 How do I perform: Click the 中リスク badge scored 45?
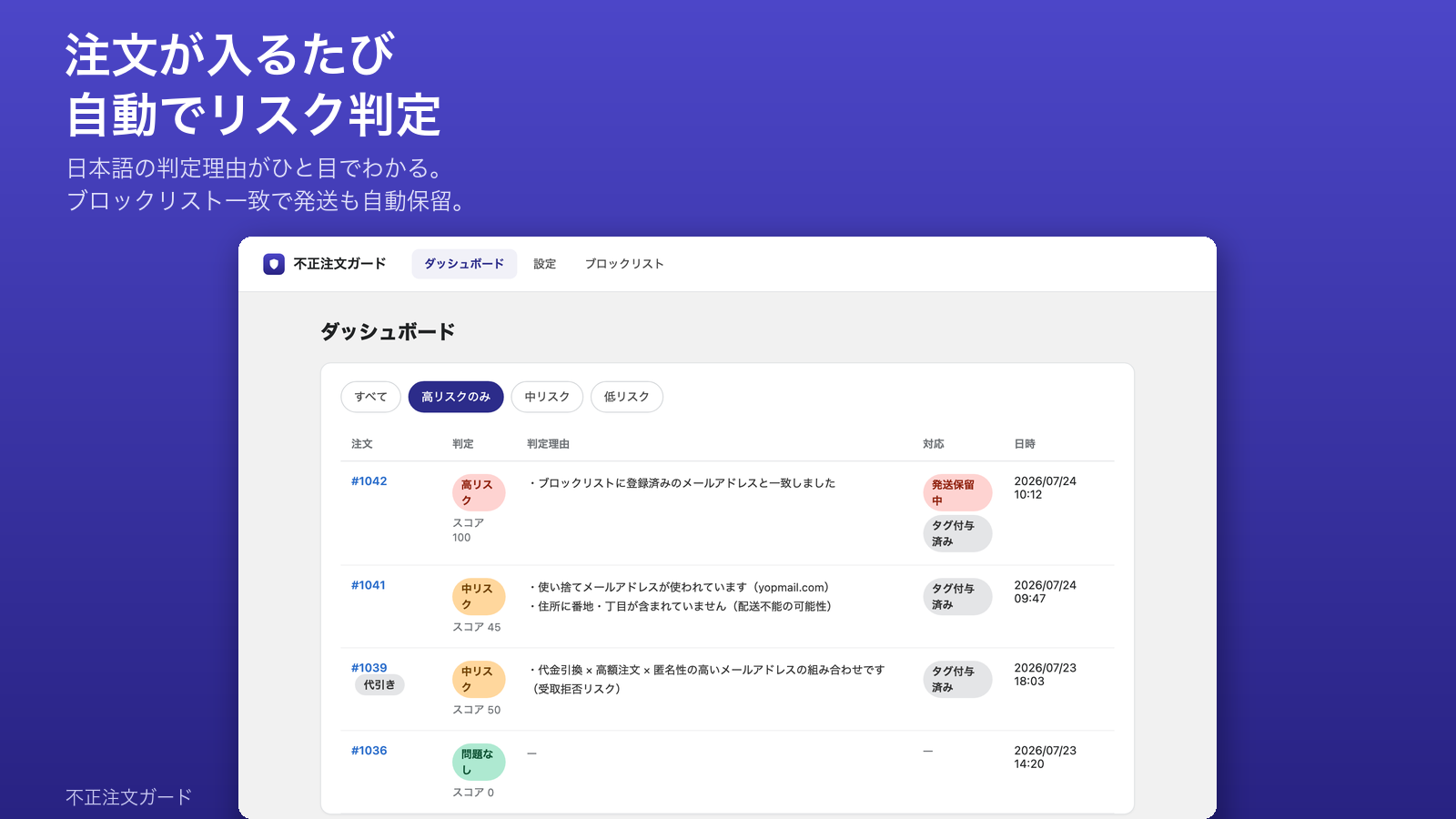point(479,596)
